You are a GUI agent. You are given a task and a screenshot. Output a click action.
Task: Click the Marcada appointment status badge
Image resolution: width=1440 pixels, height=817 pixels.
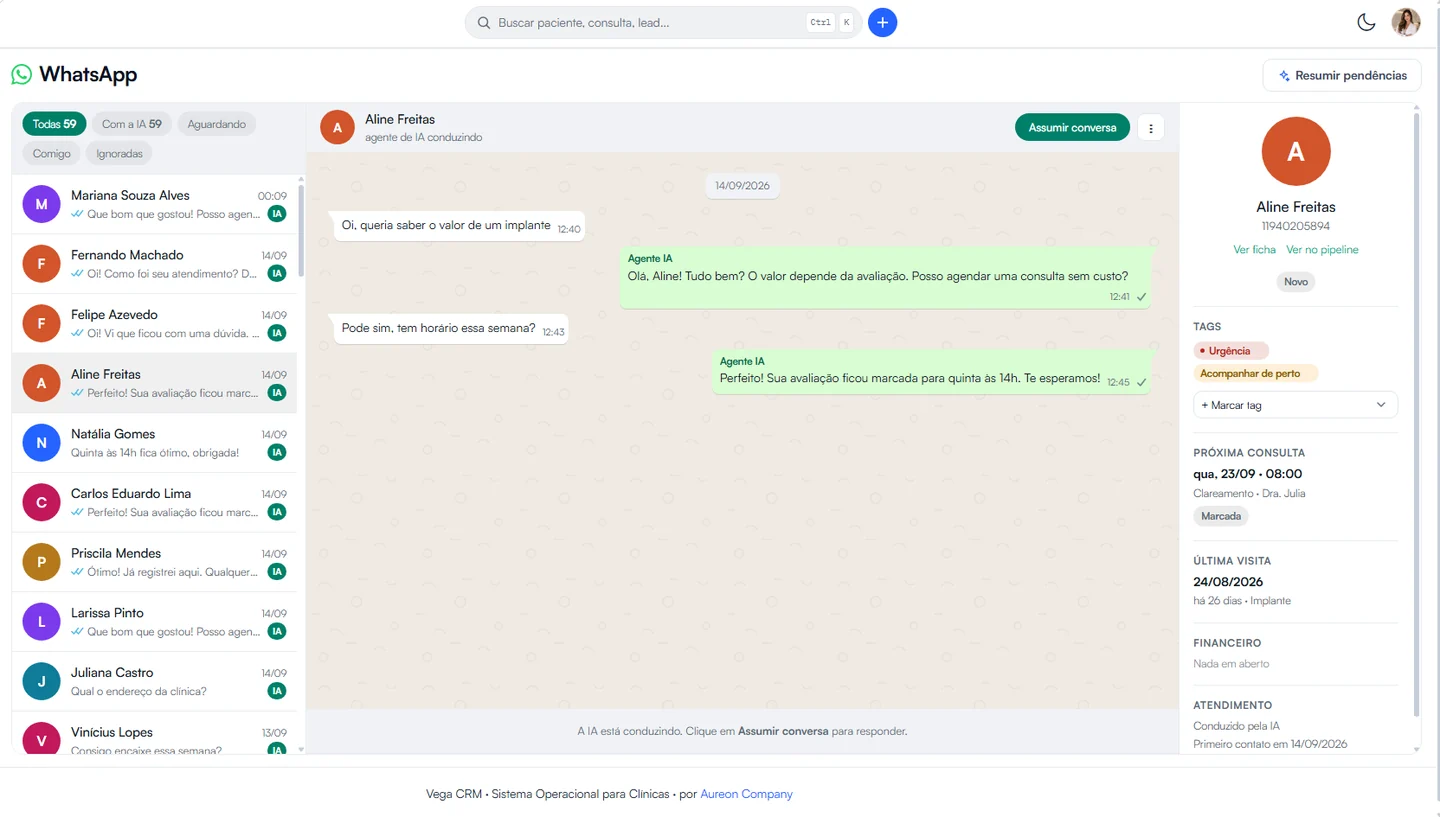tap(1221, 517)
